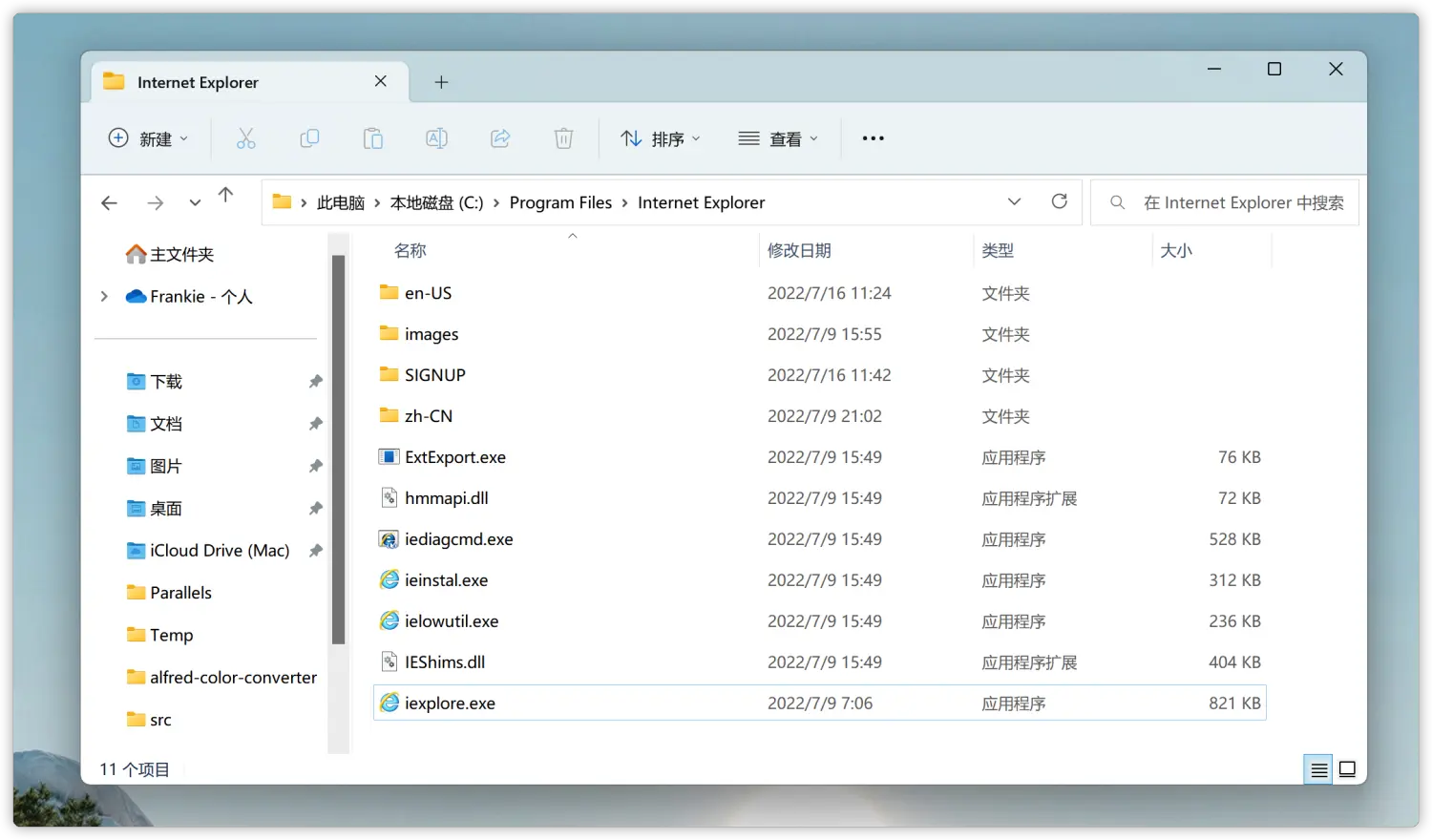Click the SIGNUP folder icon
This screenshot has height=840, width=1432.
(x=389, y=374)
